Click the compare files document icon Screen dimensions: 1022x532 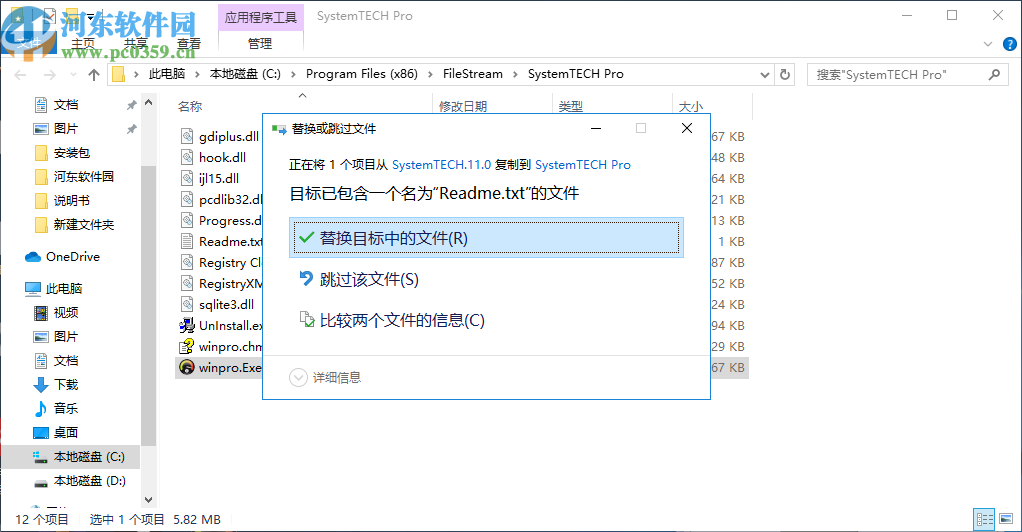pos(306,319)
